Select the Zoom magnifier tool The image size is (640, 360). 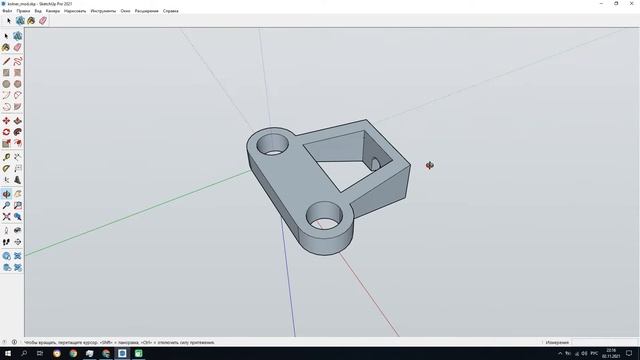[x=6, y=206]
